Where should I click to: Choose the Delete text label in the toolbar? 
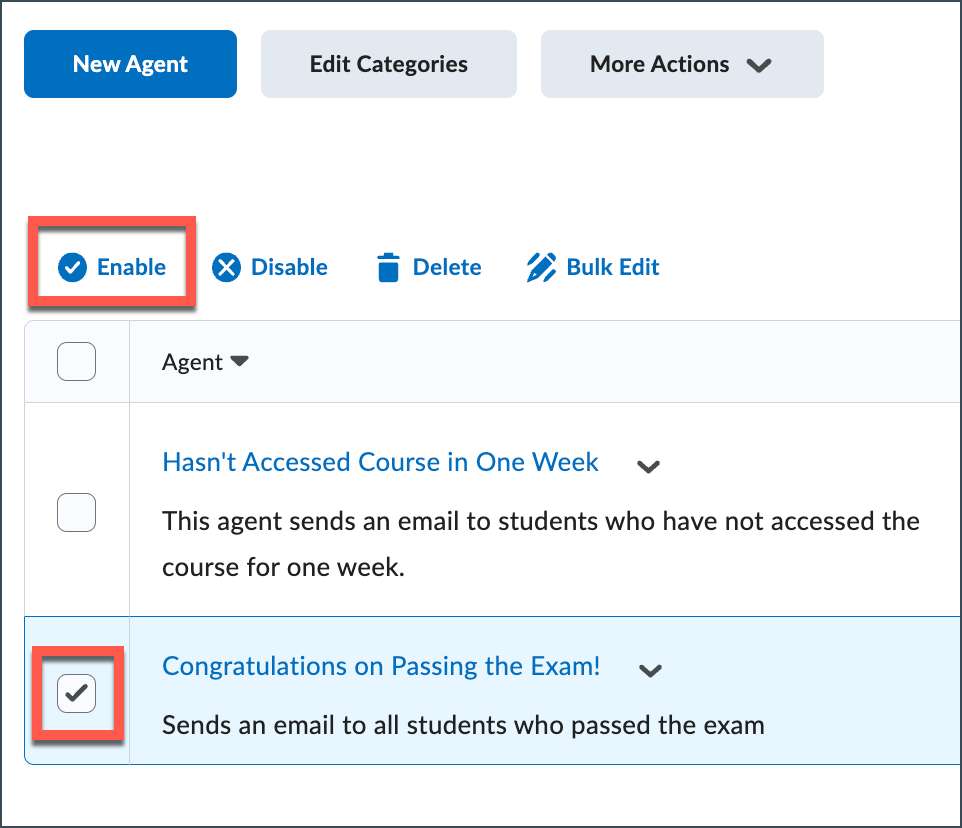click(x=447, y=268)
